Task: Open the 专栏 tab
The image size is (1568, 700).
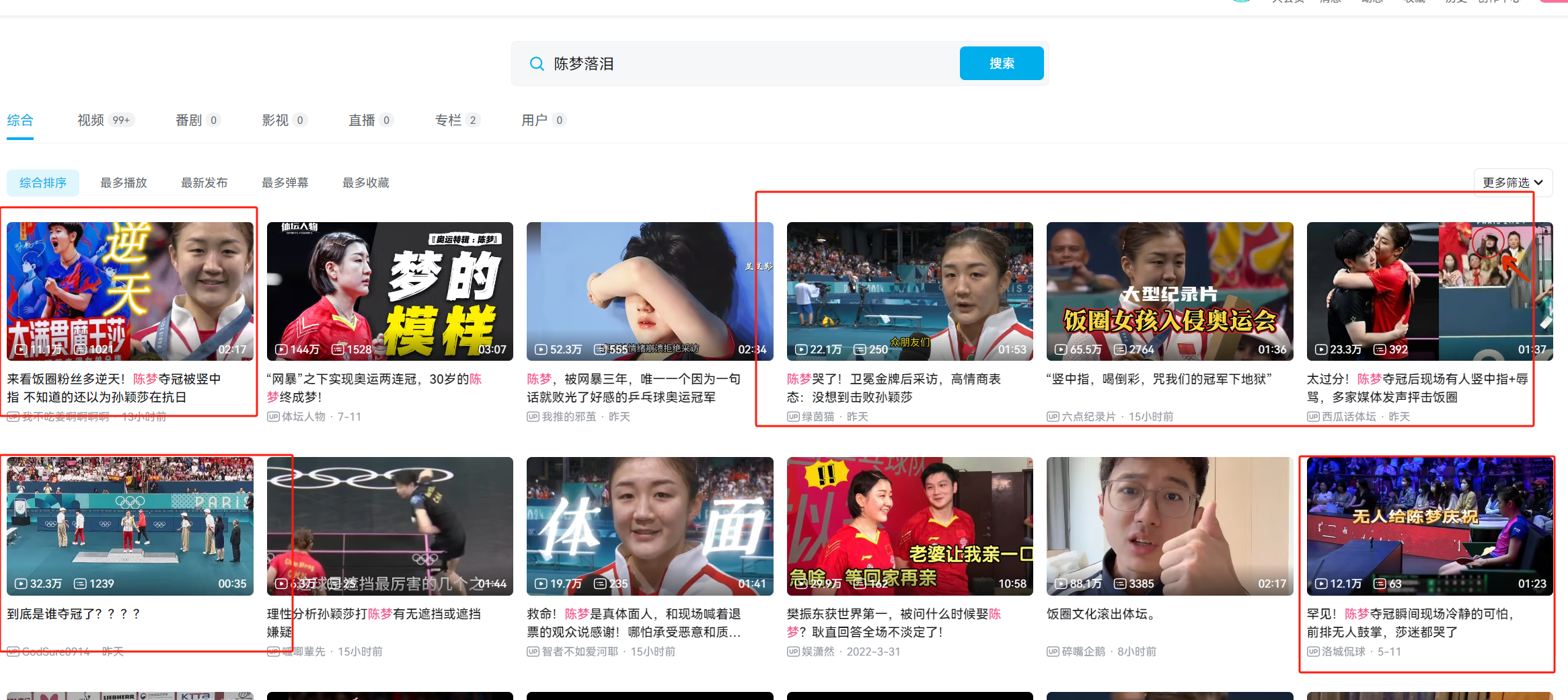Action: click(x=448, y=120)
